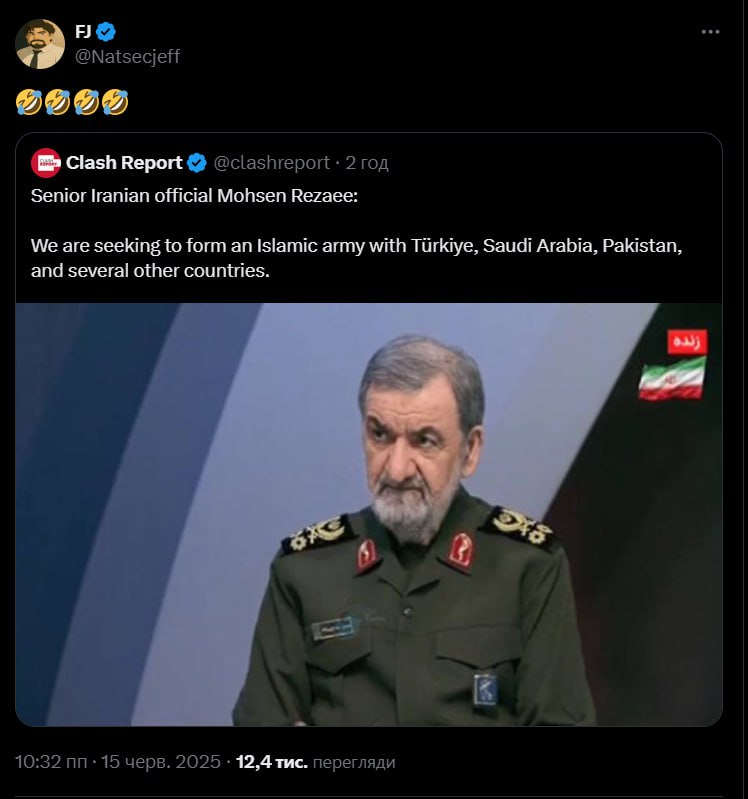Click the "We are seeking to form" paragraph
The image size is (748, 799).
click(355, 258)
